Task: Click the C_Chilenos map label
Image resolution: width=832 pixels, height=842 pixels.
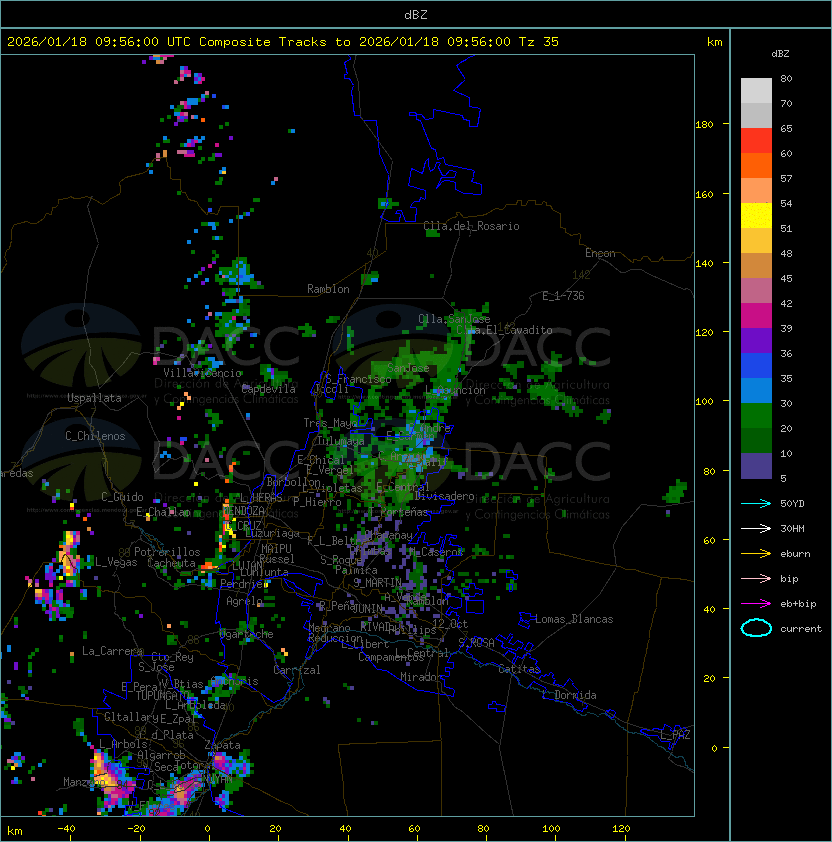Action: click(x=95, y=436)
